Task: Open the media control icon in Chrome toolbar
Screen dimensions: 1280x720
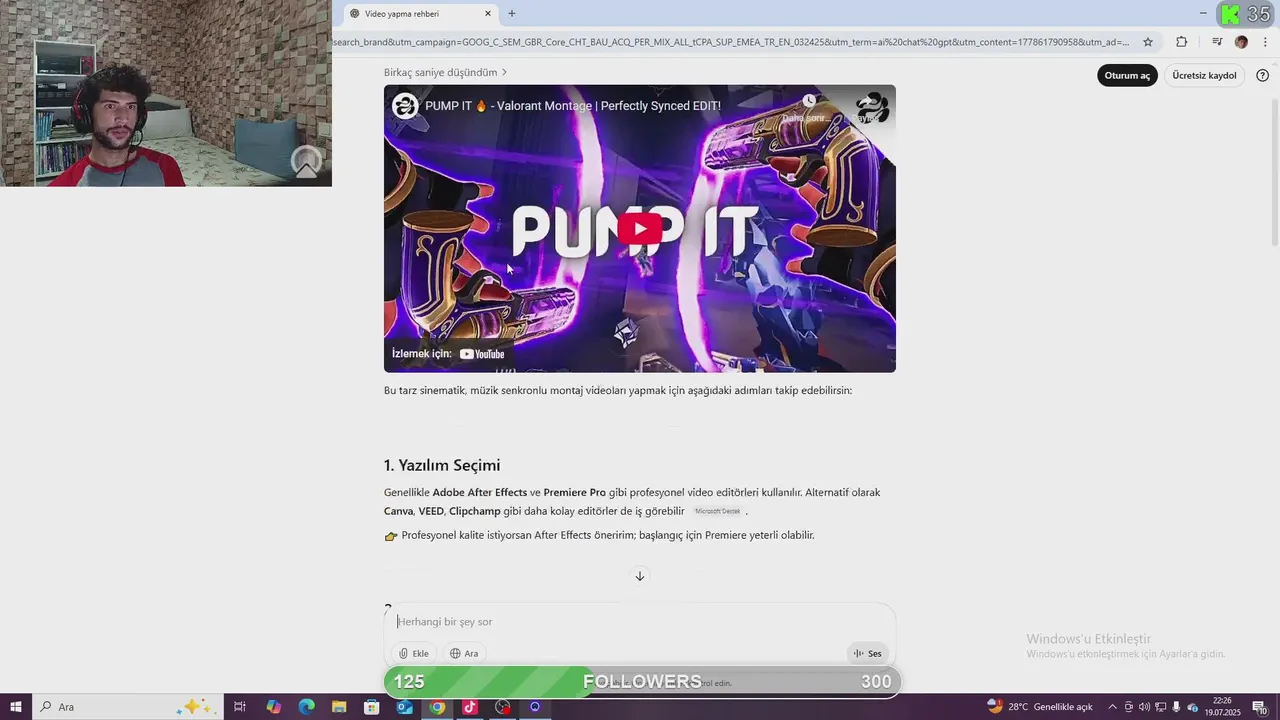Action: tap(1217, 42)
